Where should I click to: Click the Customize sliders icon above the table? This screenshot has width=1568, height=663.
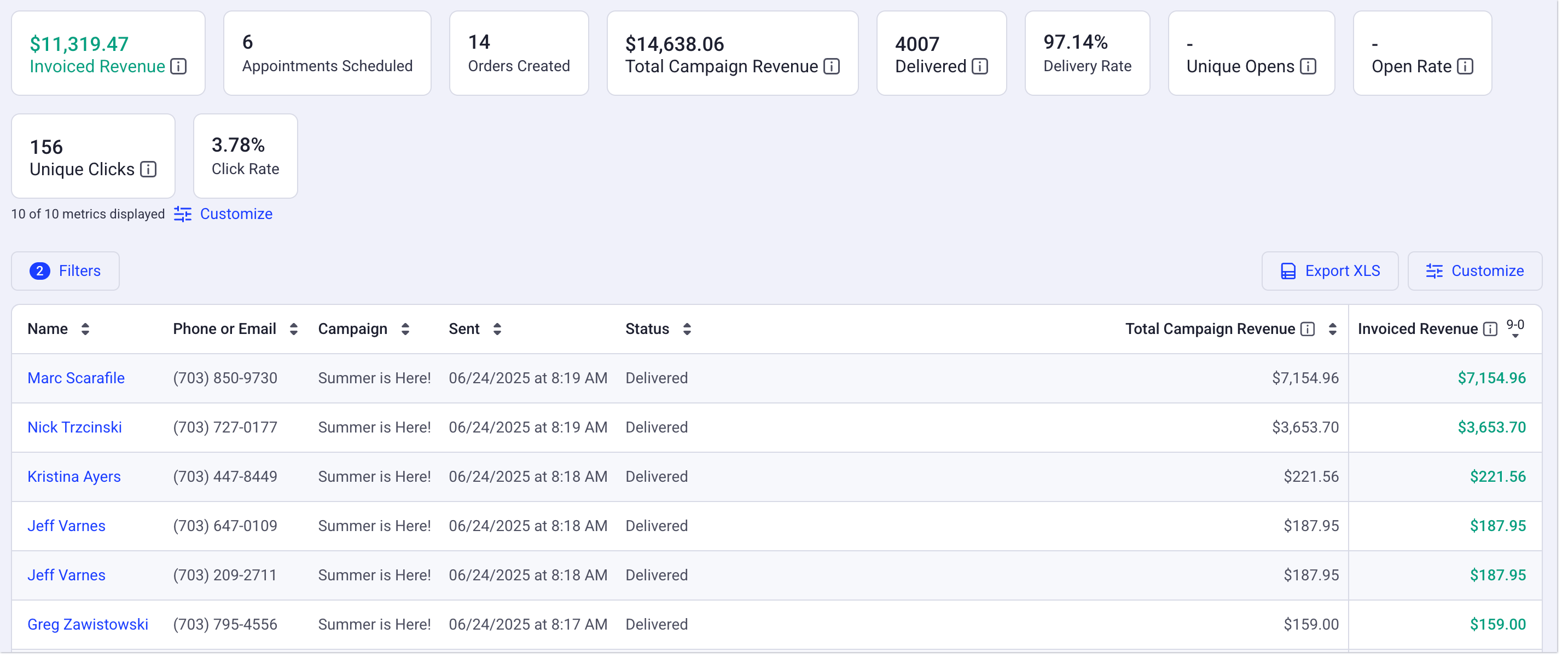(1435, 270)
